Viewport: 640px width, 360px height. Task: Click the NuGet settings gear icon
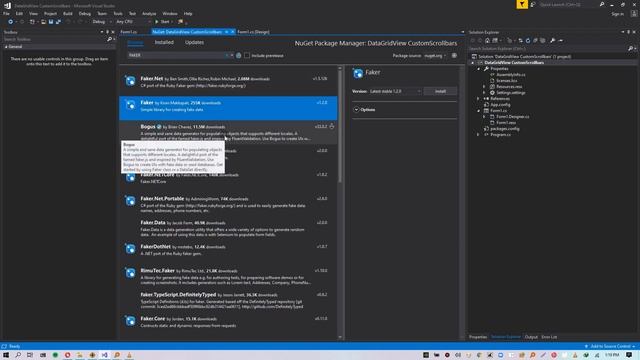[454, 56]
